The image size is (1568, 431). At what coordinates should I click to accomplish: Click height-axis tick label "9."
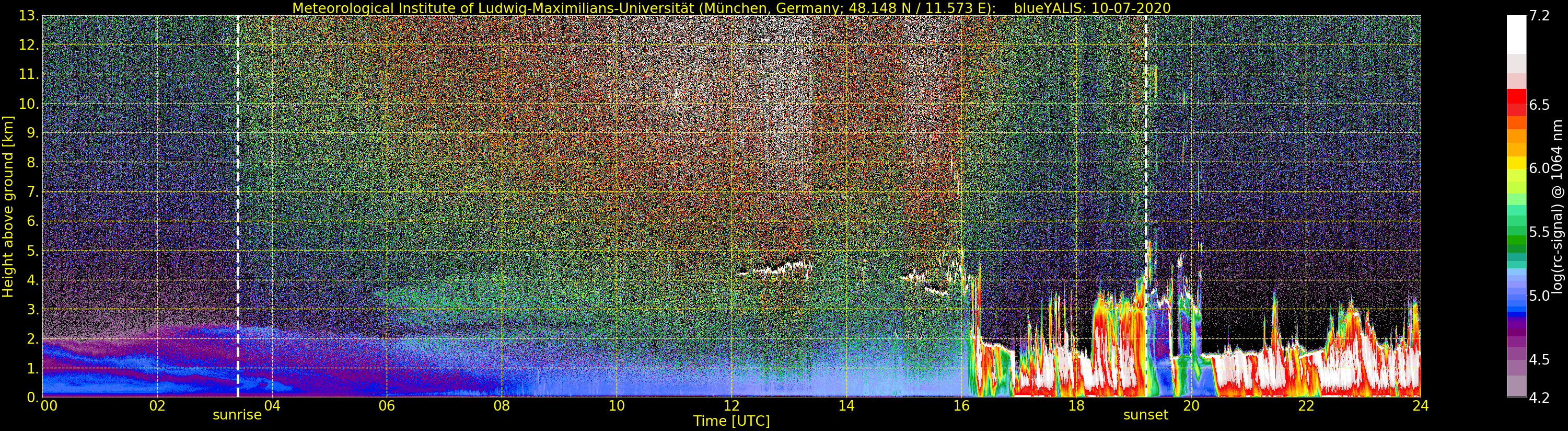(x=33, y=133)
